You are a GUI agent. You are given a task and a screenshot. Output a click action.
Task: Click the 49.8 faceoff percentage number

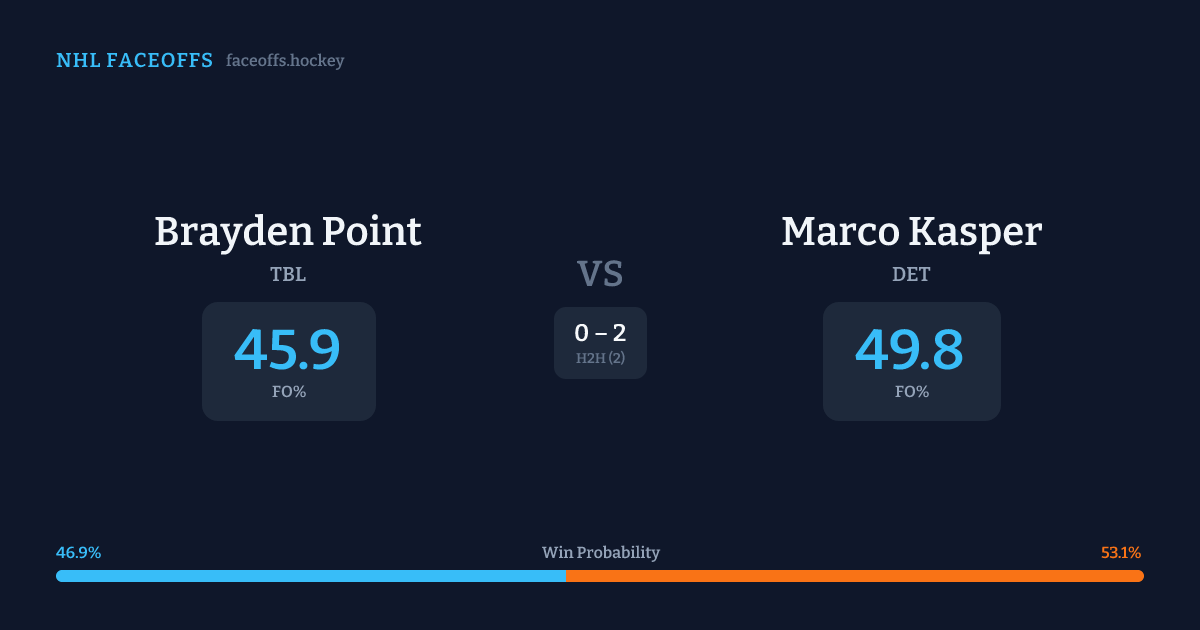910,350
